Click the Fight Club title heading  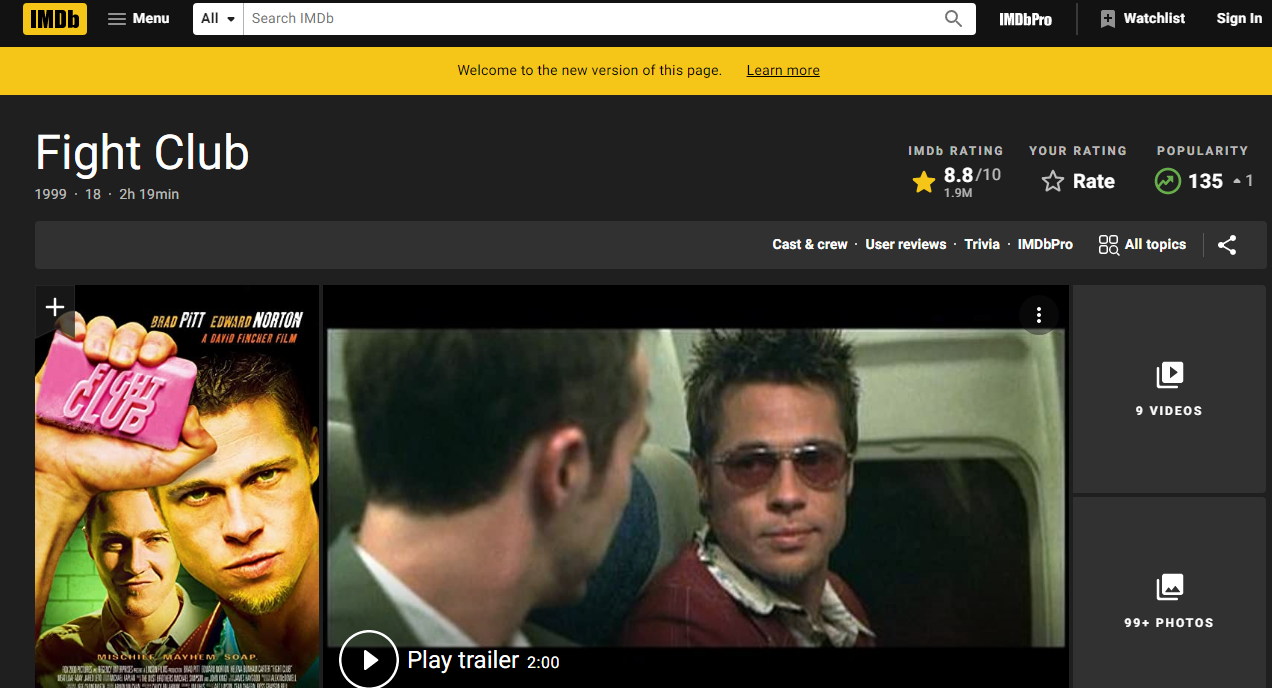[142, 153]
